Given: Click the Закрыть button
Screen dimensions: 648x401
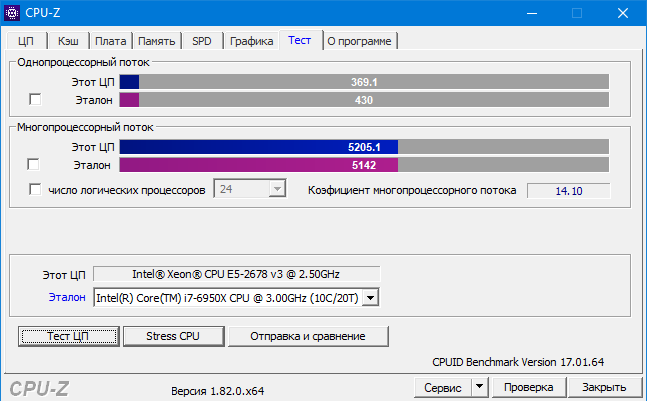Looking at the screenshot, I should tap(604, 387).
